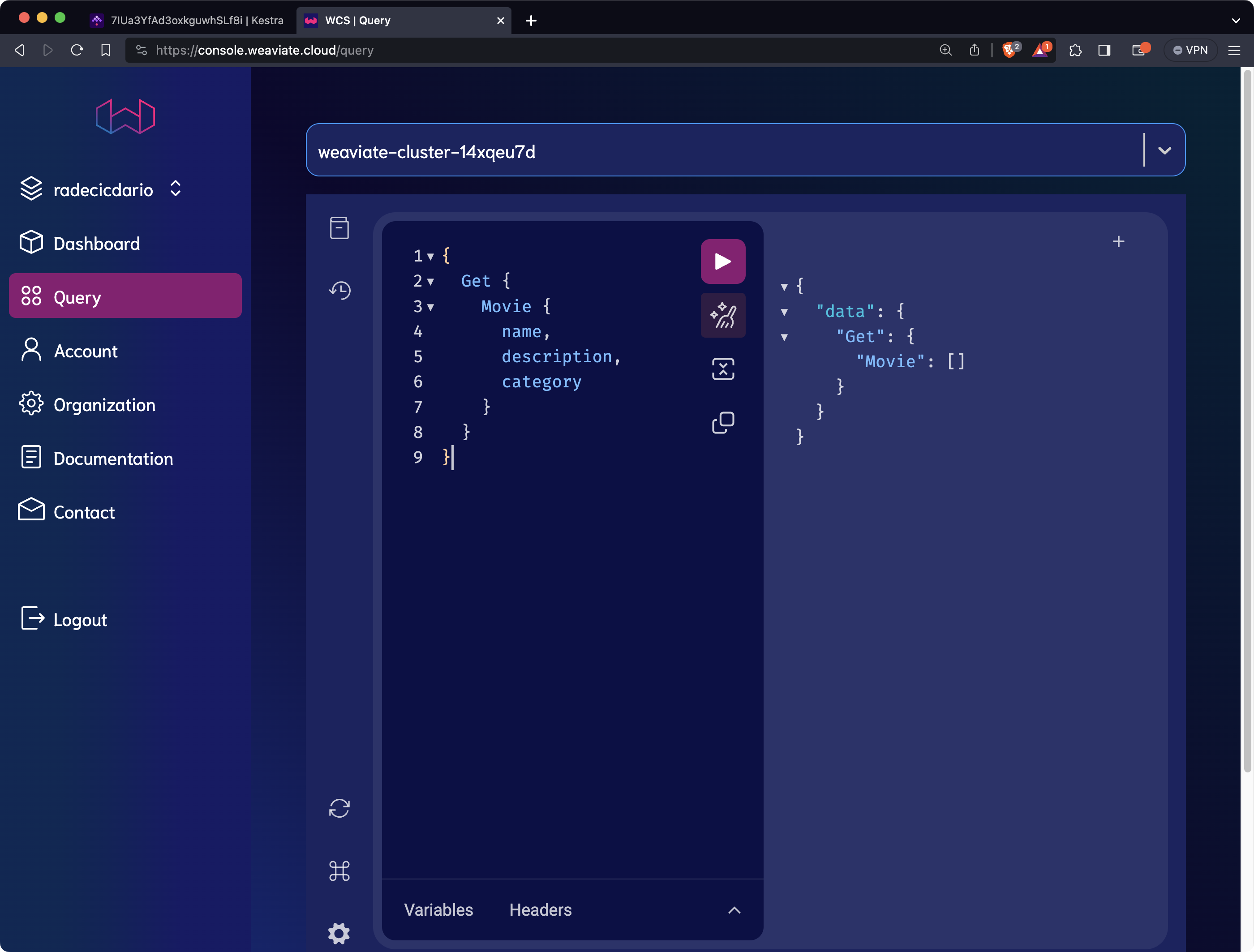This screenshot has height=952, width=1254.
Task: Open the browser hamburger menu
Action: (x=1234, y=50)
